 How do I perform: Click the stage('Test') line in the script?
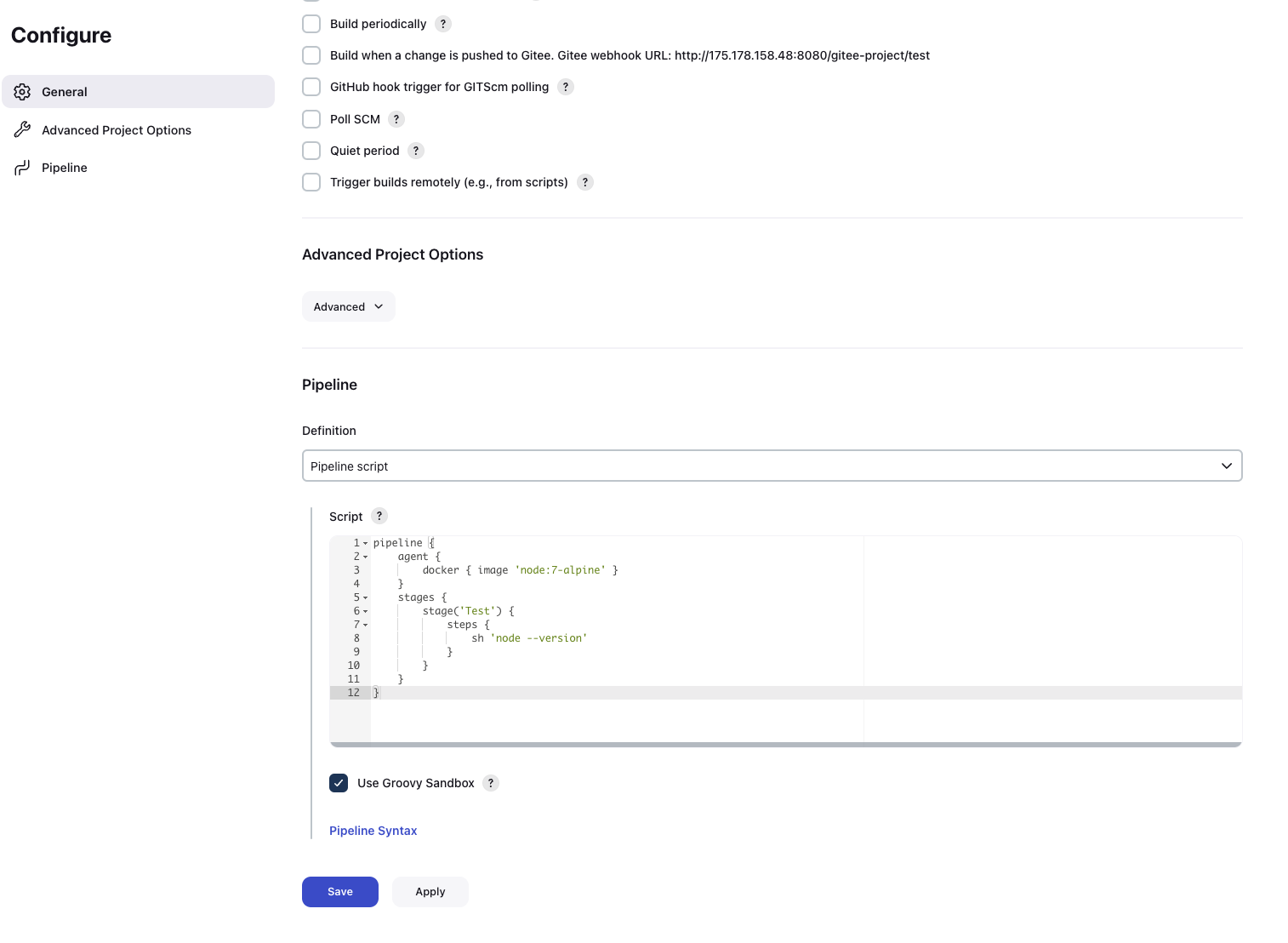pyautogui.click(x=468, y=611)
